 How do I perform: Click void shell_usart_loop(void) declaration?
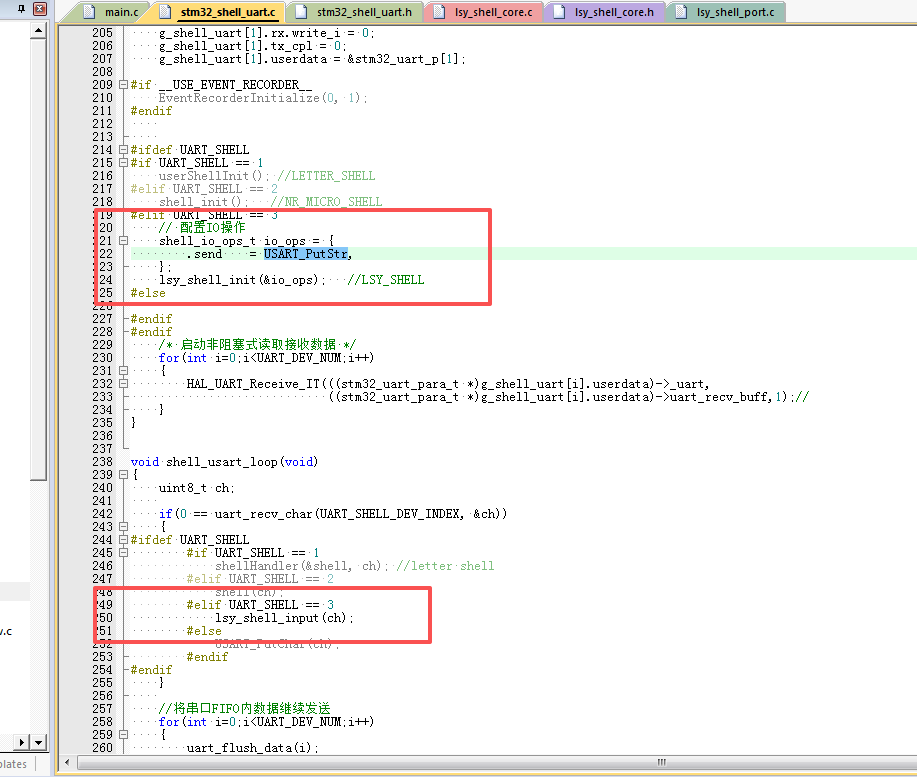click(224, 462)
